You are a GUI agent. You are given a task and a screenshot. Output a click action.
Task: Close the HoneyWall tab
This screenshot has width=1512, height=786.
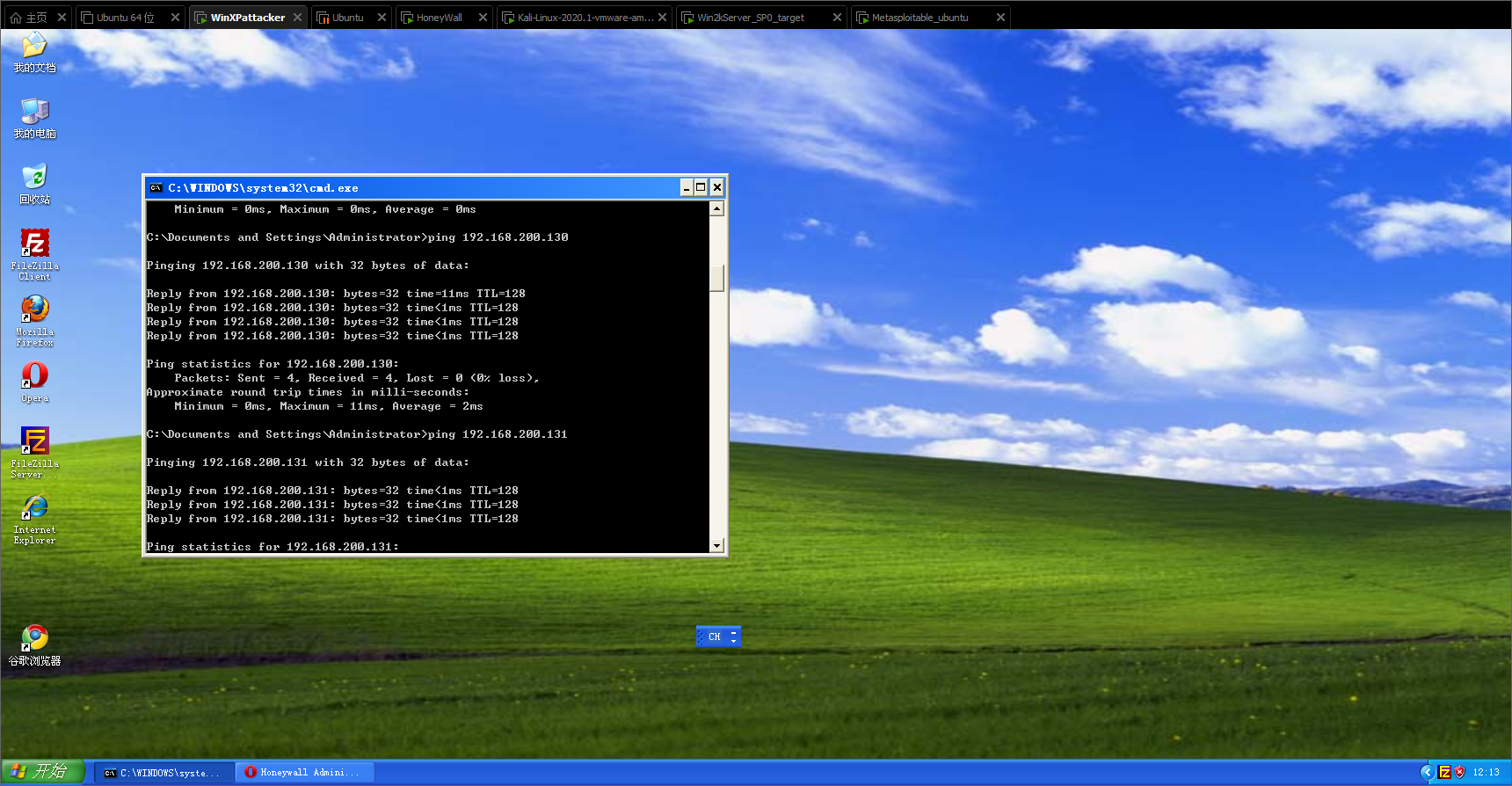pyautogui.click(x=483, y=18)
